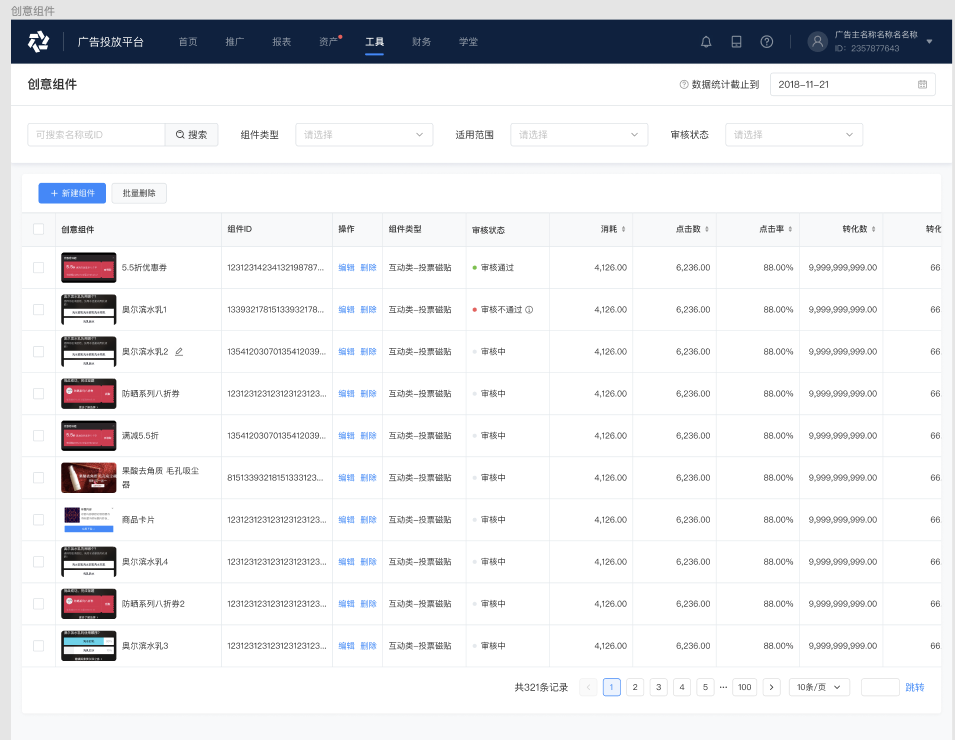Sort by 转化数 column arrows

pos(873,229)
